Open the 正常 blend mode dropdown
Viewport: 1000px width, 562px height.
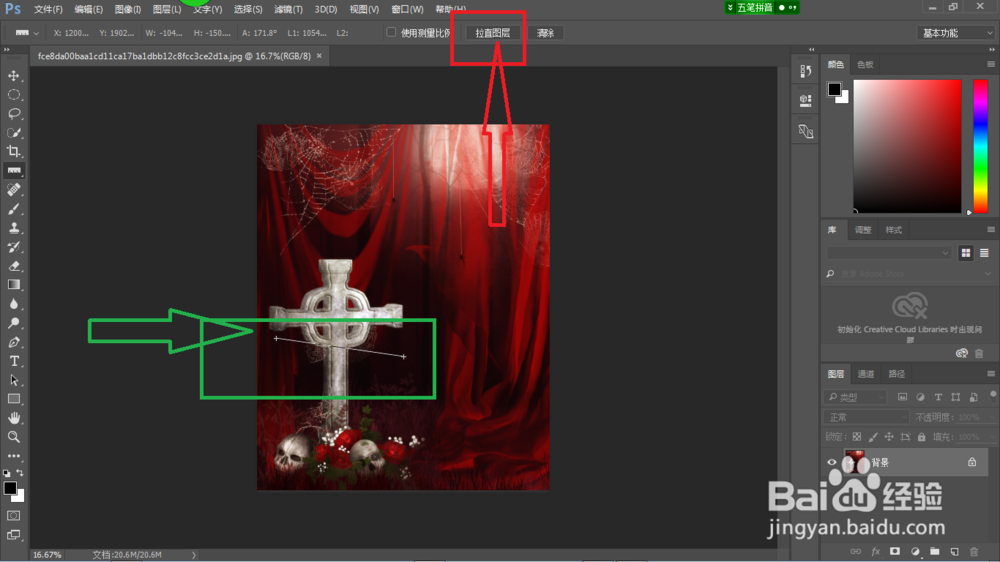867,417
